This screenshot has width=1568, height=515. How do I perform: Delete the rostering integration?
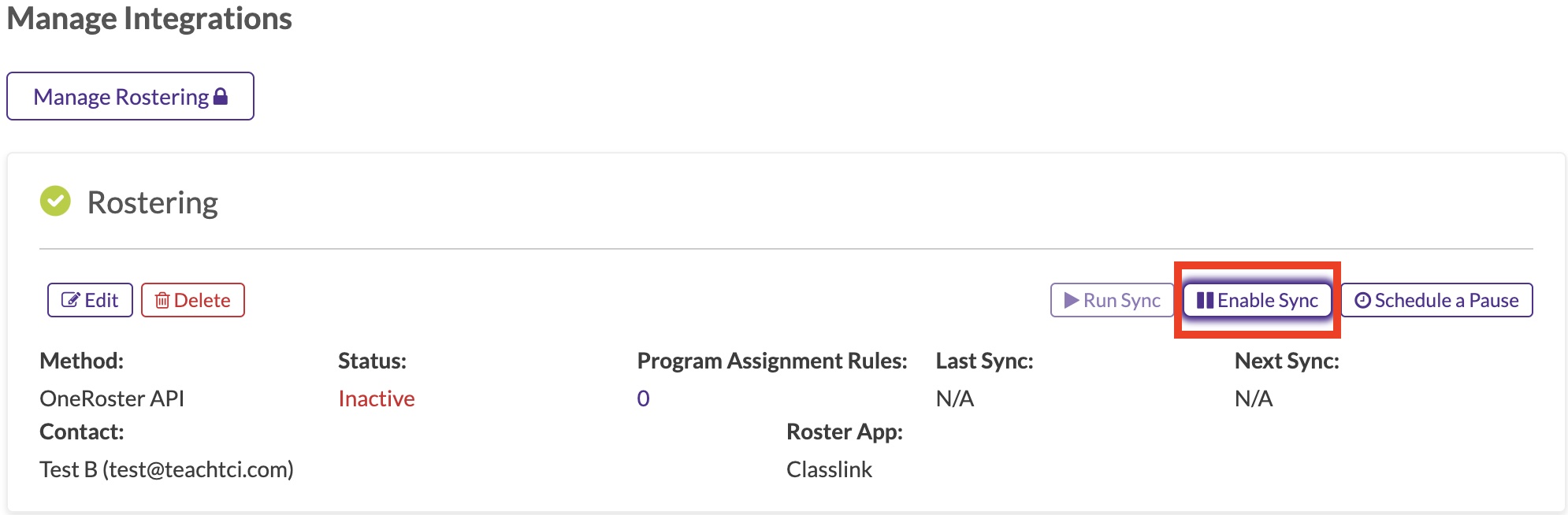[x=192, y=299]
